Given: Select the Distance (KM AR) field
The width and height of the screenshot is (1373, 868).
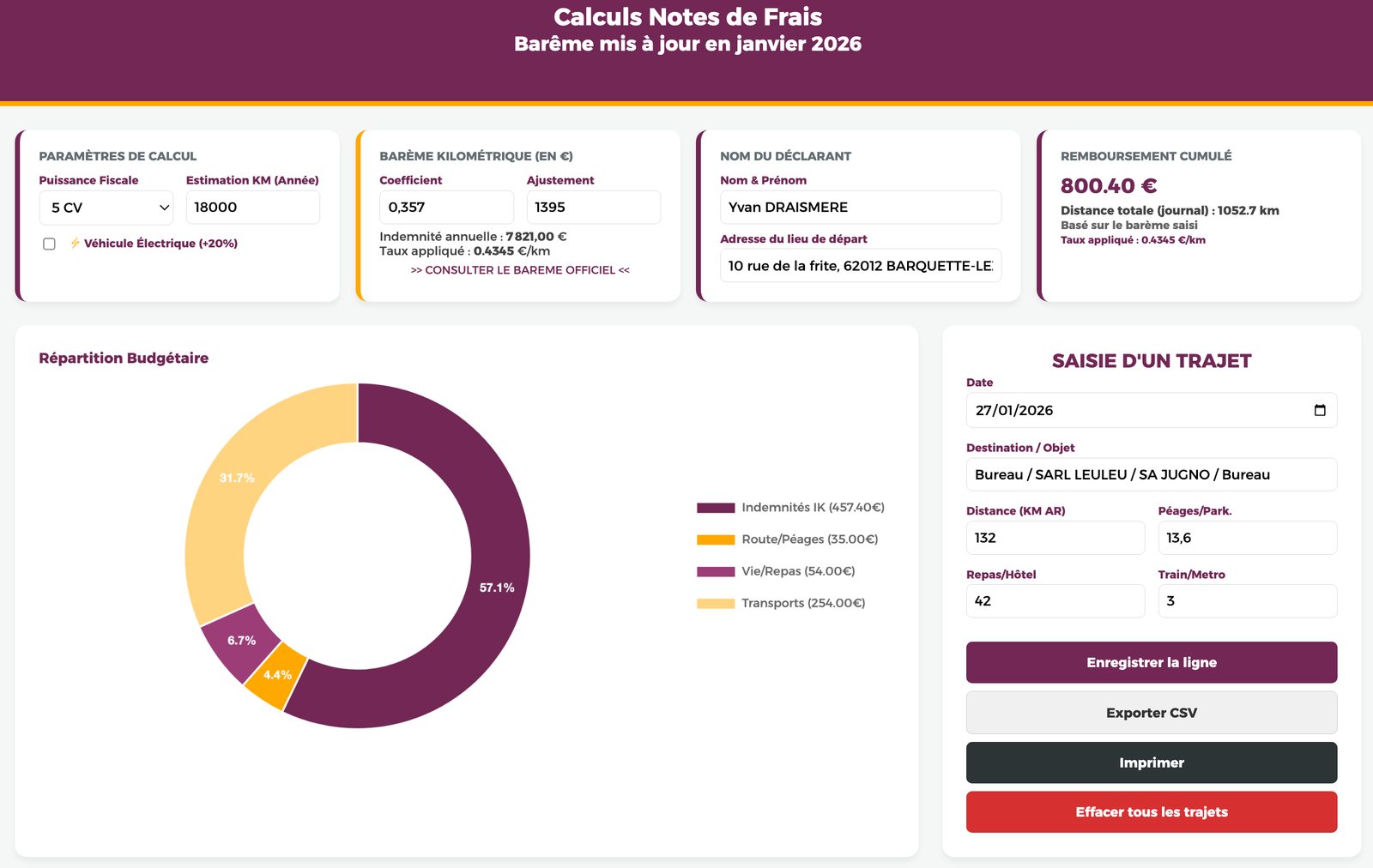Looking at the screenshot, I should (1055, 538).
